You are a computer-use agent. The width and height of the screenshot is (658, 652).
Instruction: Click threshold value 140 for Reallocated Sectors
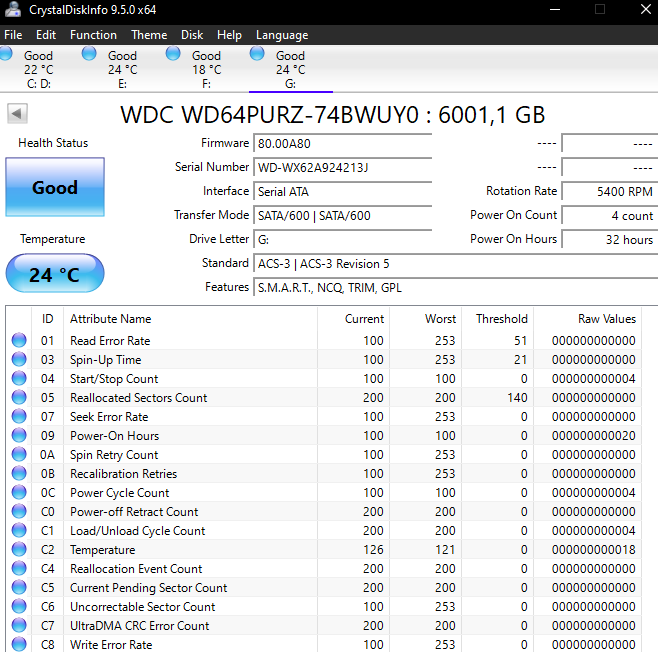point(517,397)
